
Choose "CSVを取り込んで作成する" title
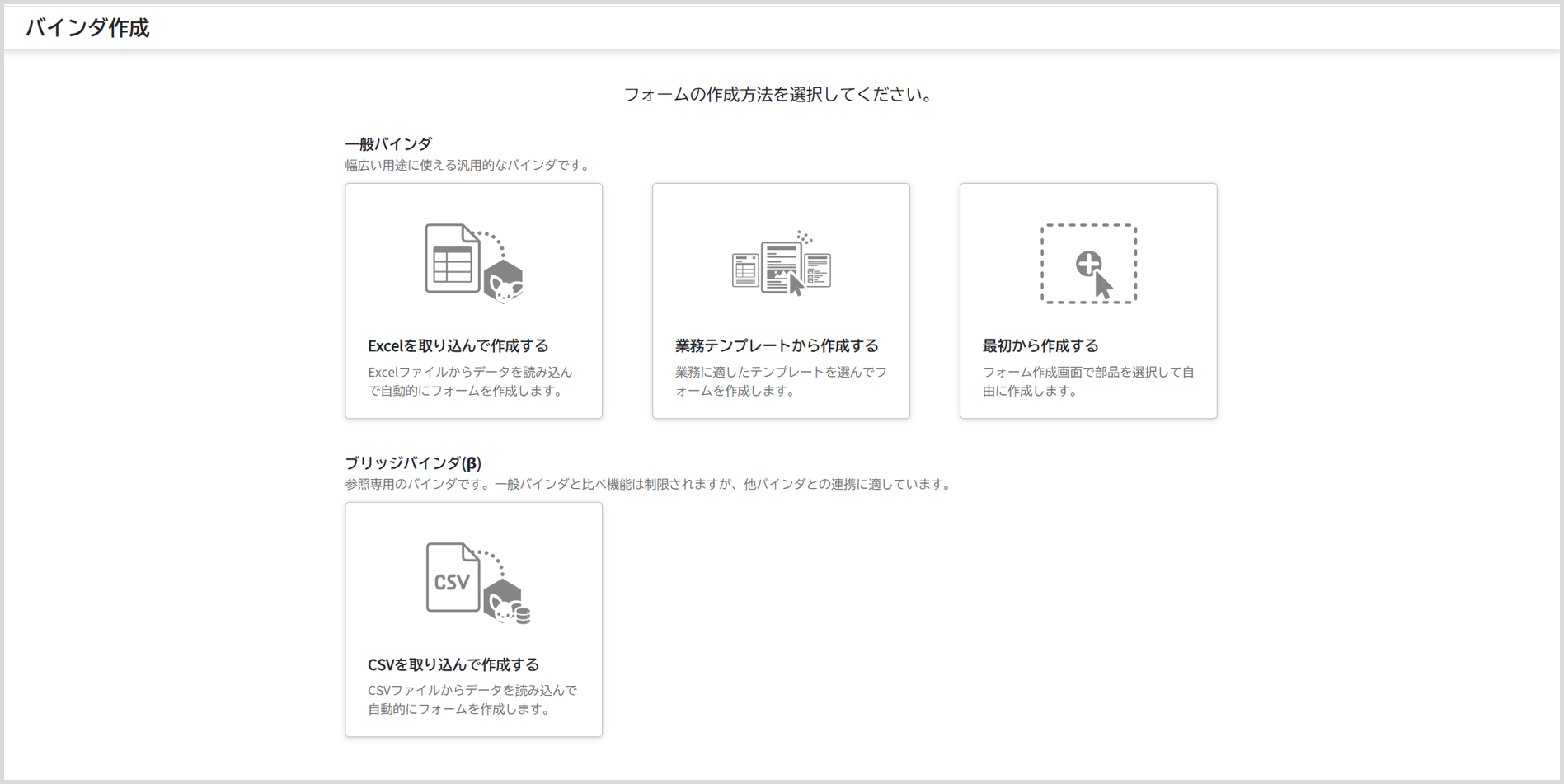[x=453, y=664]
